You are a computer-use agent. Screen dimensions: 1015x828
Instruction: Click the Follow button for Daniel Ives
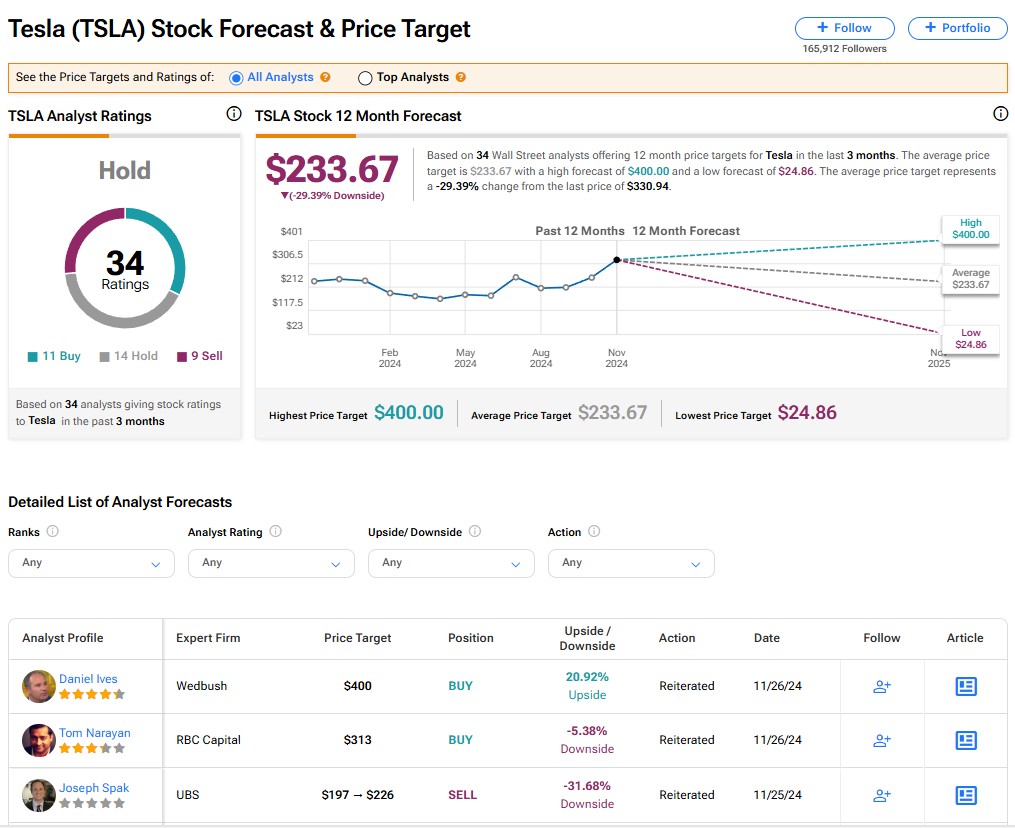pyautogui.click(x=882, y=687)
